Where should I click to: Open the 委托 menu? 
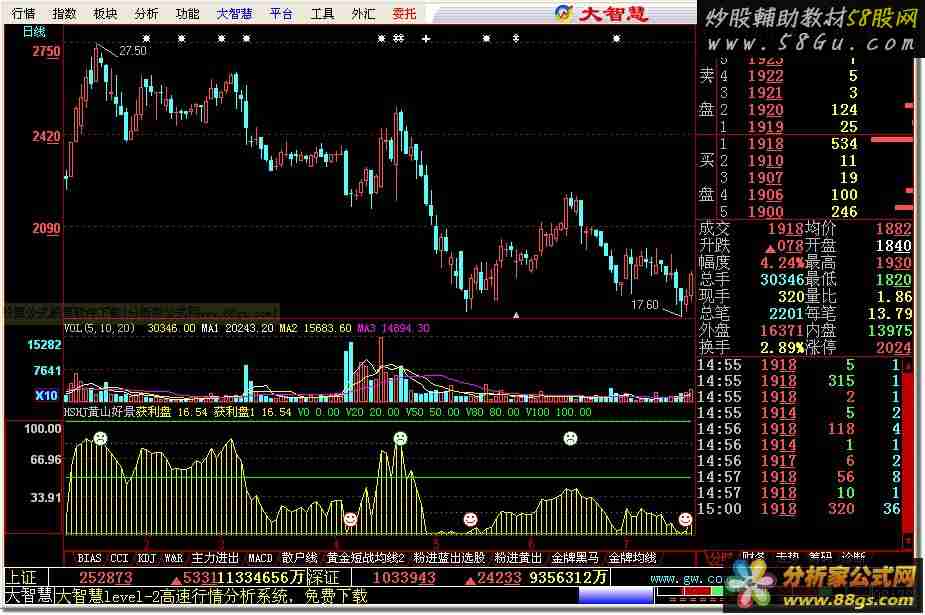(x=404, y=14)
